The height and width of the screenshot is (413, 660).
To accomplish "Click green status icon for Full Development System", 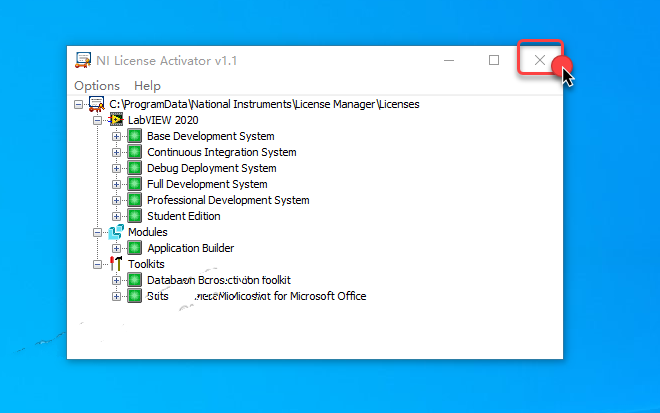I will pos(135,184).
